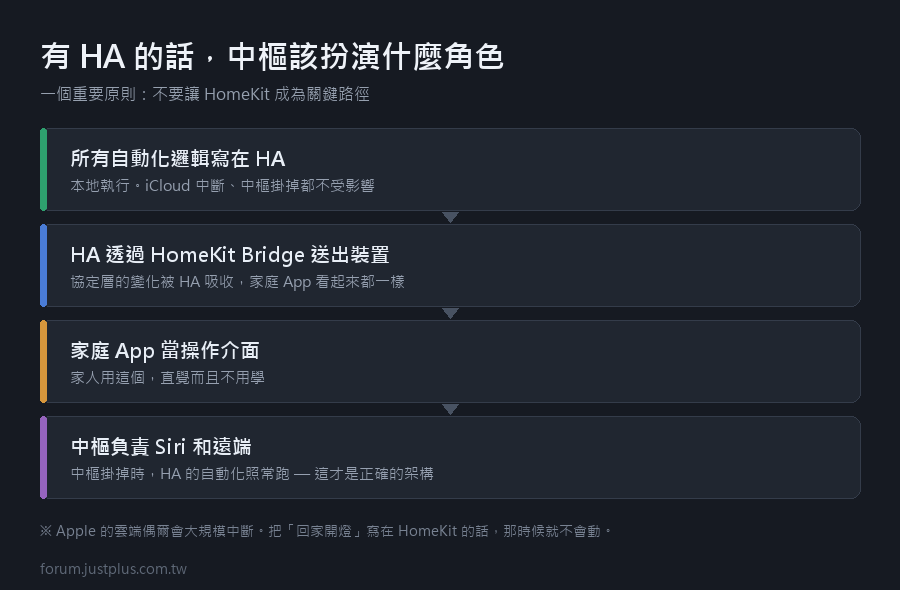The width and height of the screenshot is (900, 590).
Task: Click the 協定層的變化被 HA 吸收 description
Action: (x=238, y=282)
